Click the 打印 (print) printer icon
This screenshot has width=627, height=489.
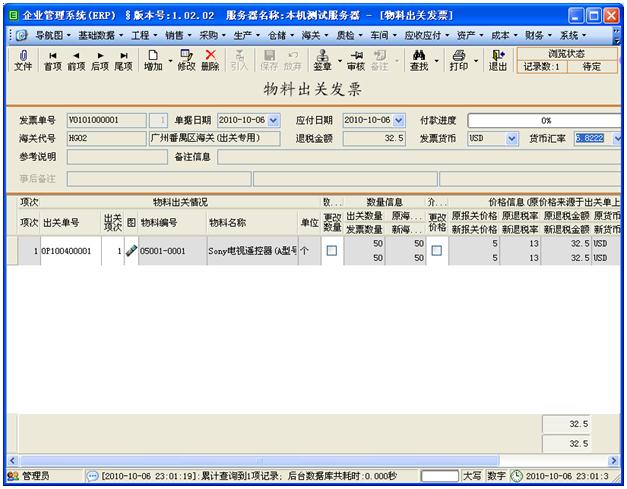(459, 60)
